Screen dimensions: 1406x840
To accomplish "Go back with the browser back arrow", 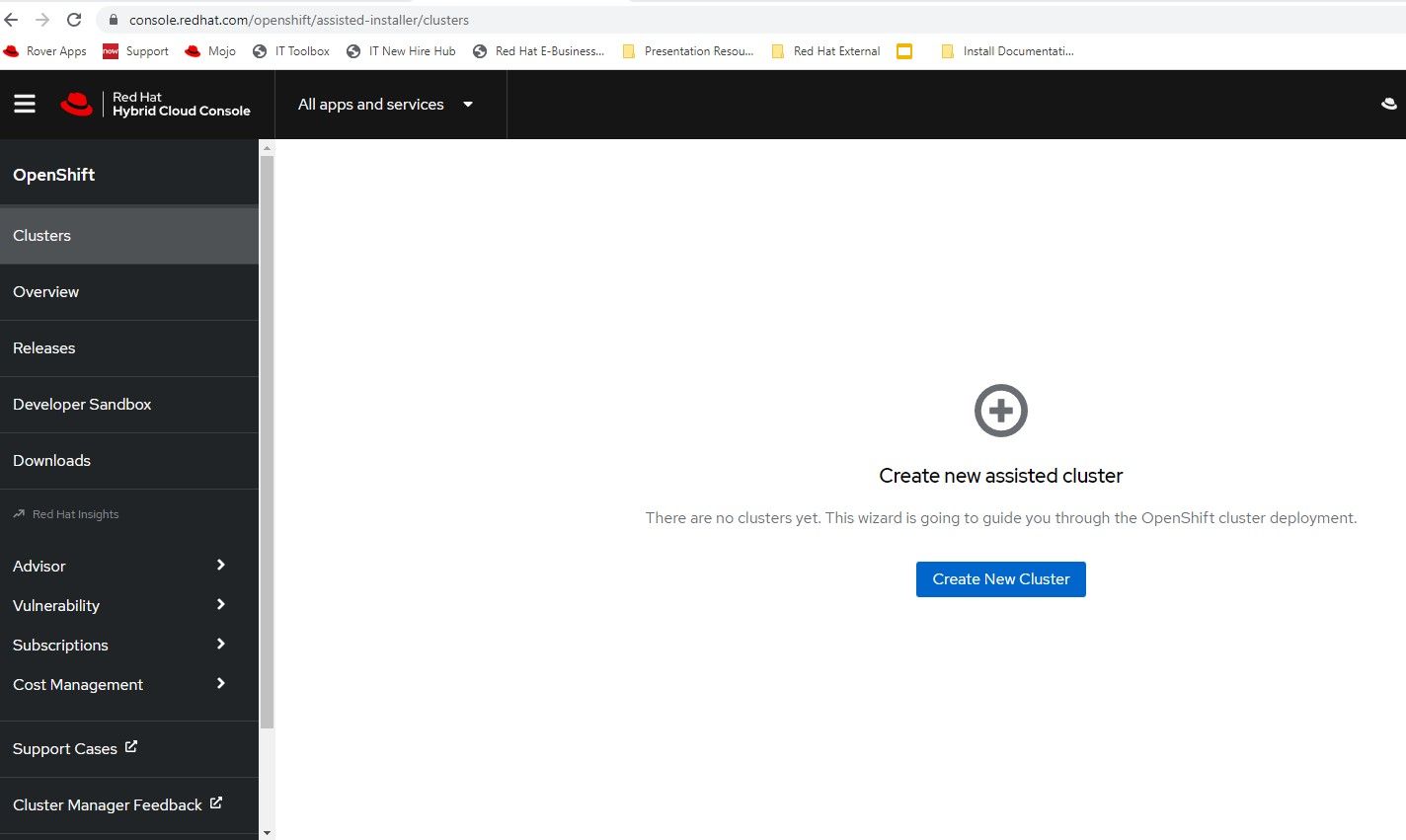I will (x=12, y=20).
